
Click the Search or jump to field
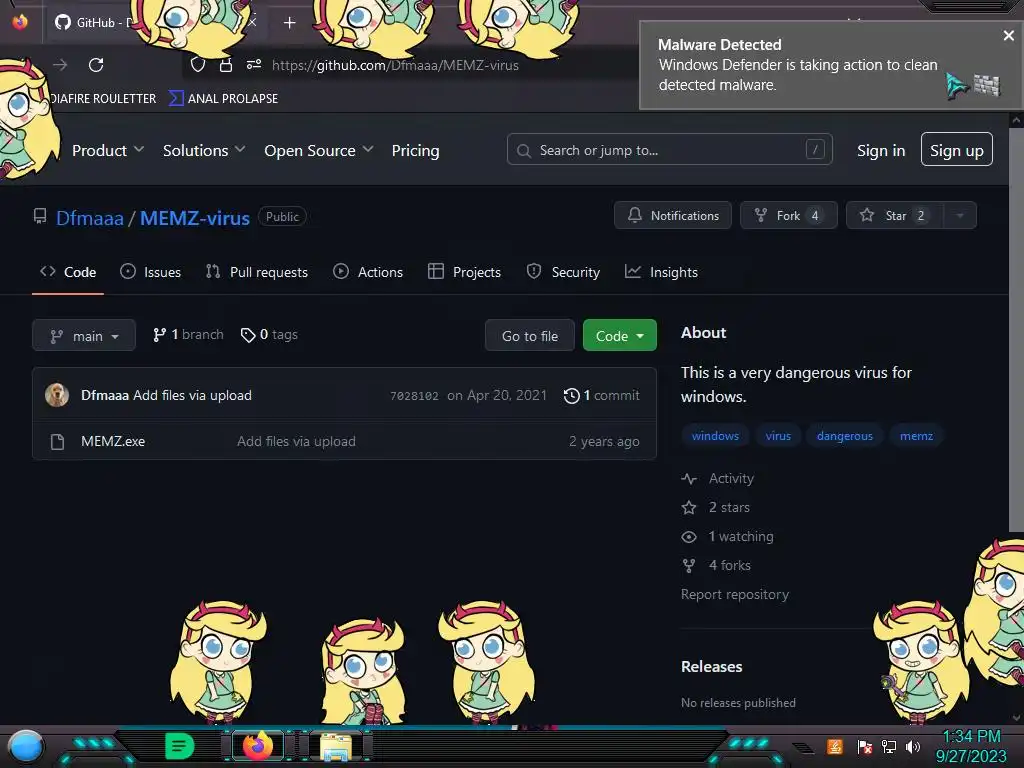click(669, 150)
